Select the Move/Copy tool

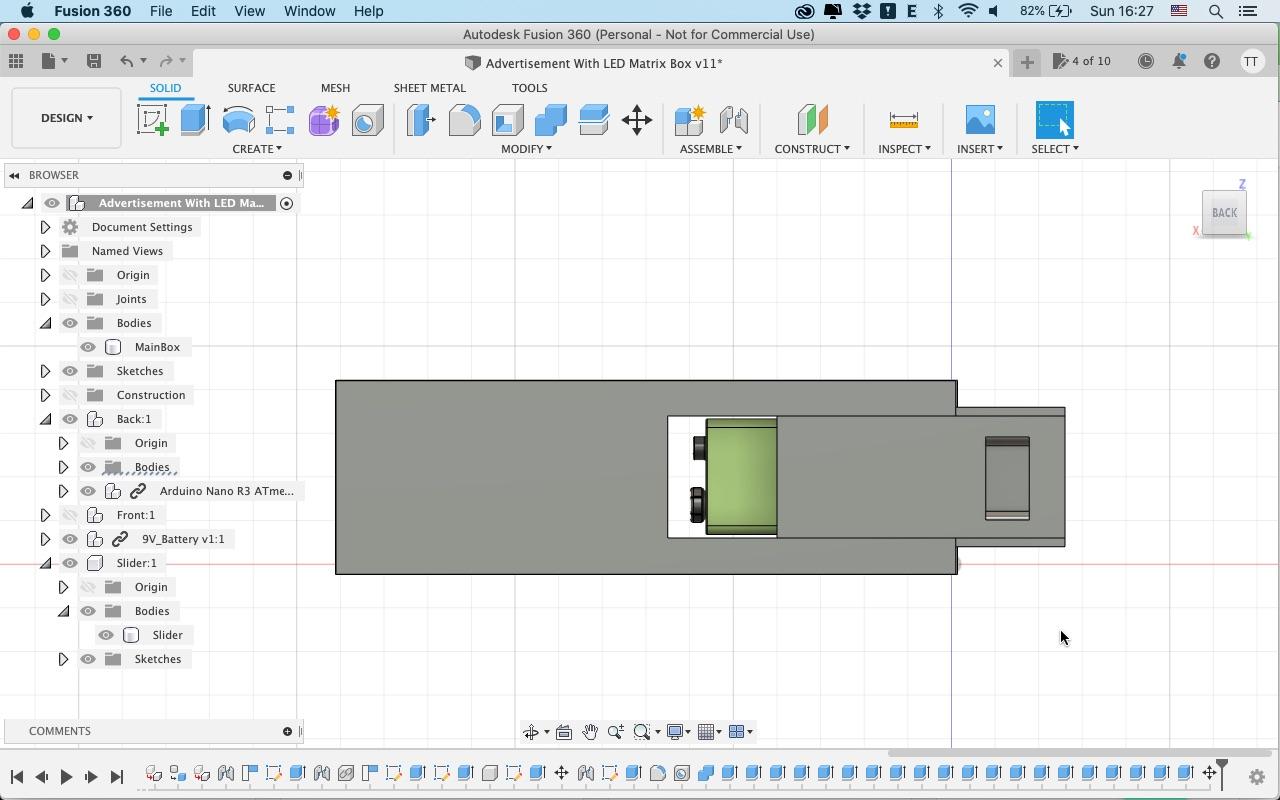coord(637,120)
